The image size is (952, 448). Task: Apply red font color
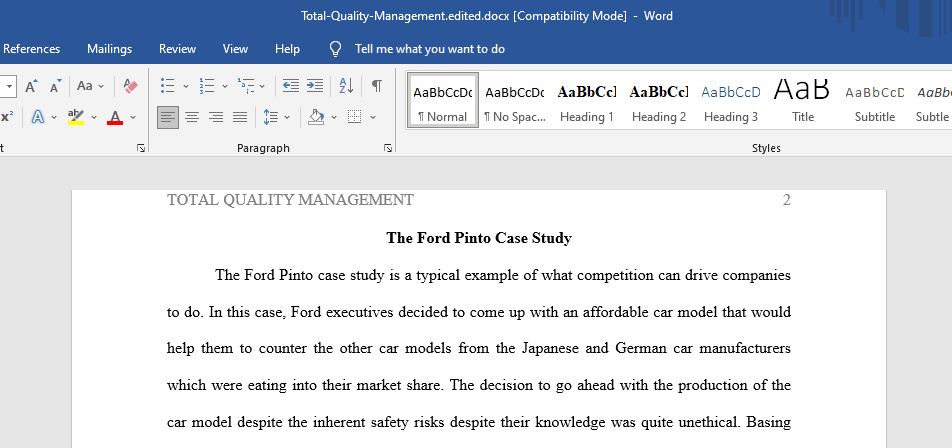point(115,117)
